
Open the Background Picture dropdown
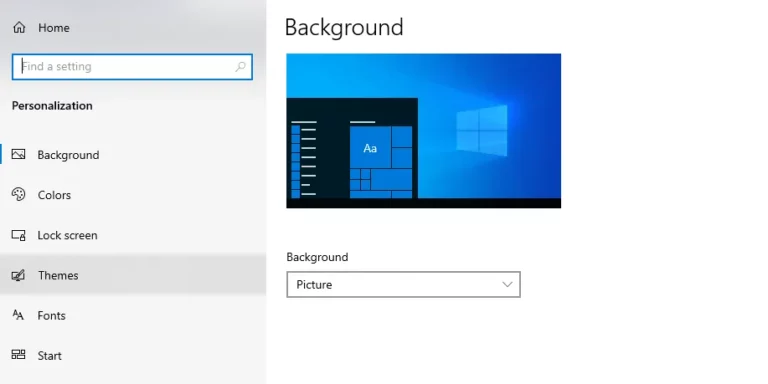(403, 285)
